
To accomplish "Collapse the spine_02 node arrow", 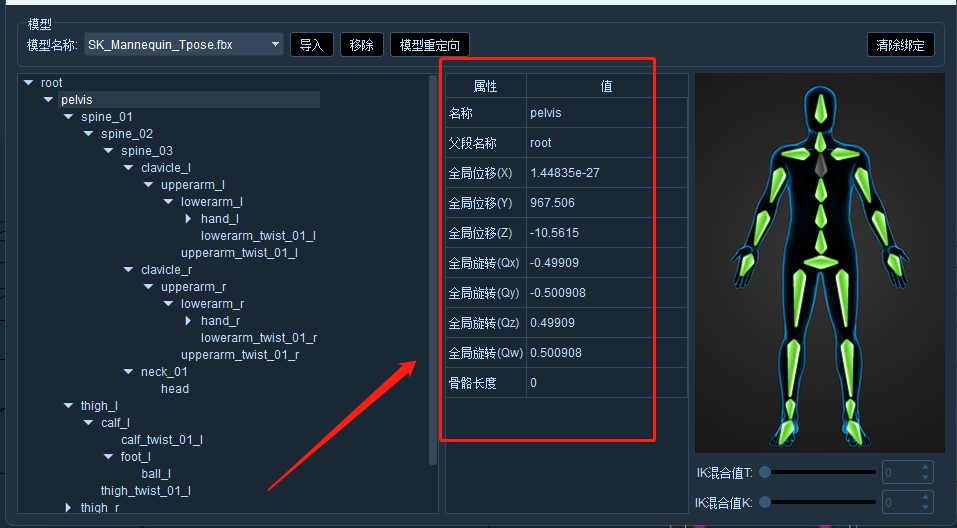I will 89,134.
